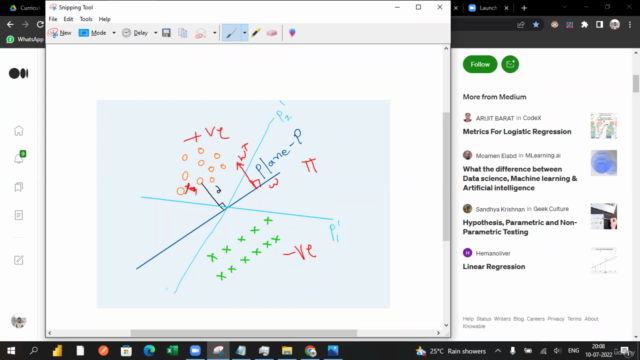The width and height of the screenshot is (640, 360).
Task: Expand the Send Snip dropdown arrow
Action: tap(214, 33)
